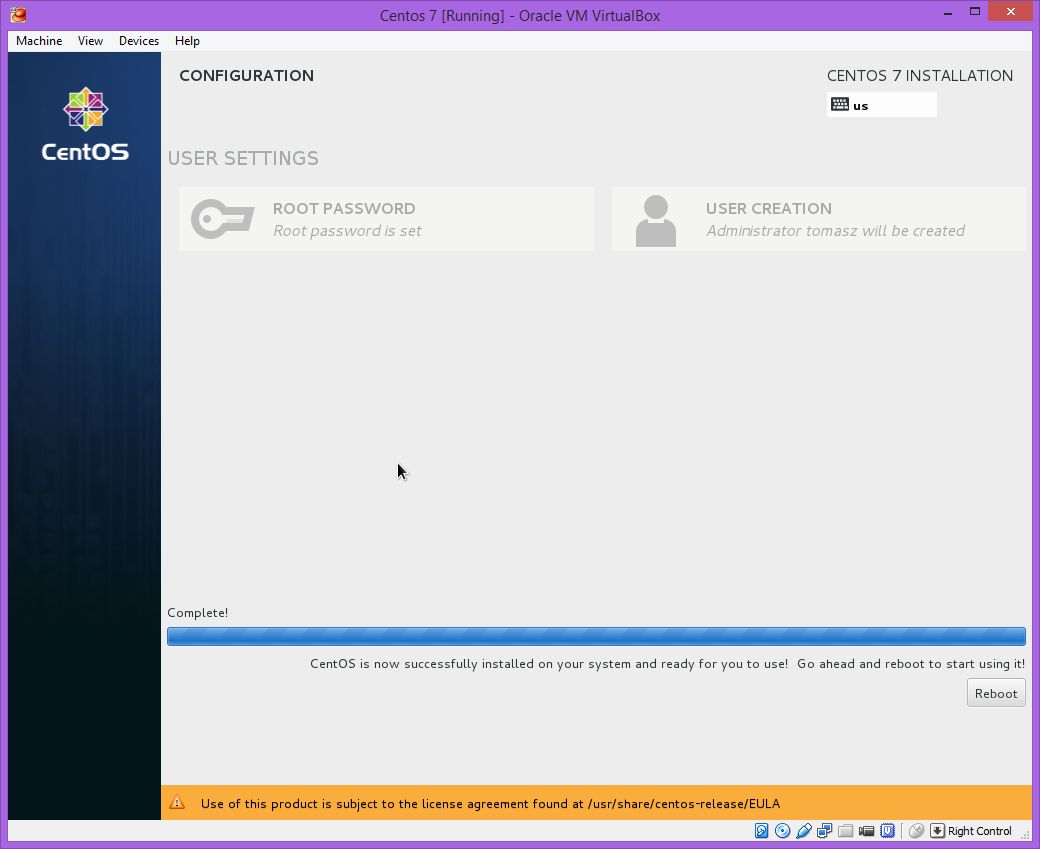Image resolution: width=1040 pixels, height=849 pixels.
Task: Click the VirtualBox icon in title bar
Action: (x=19, y=15)
